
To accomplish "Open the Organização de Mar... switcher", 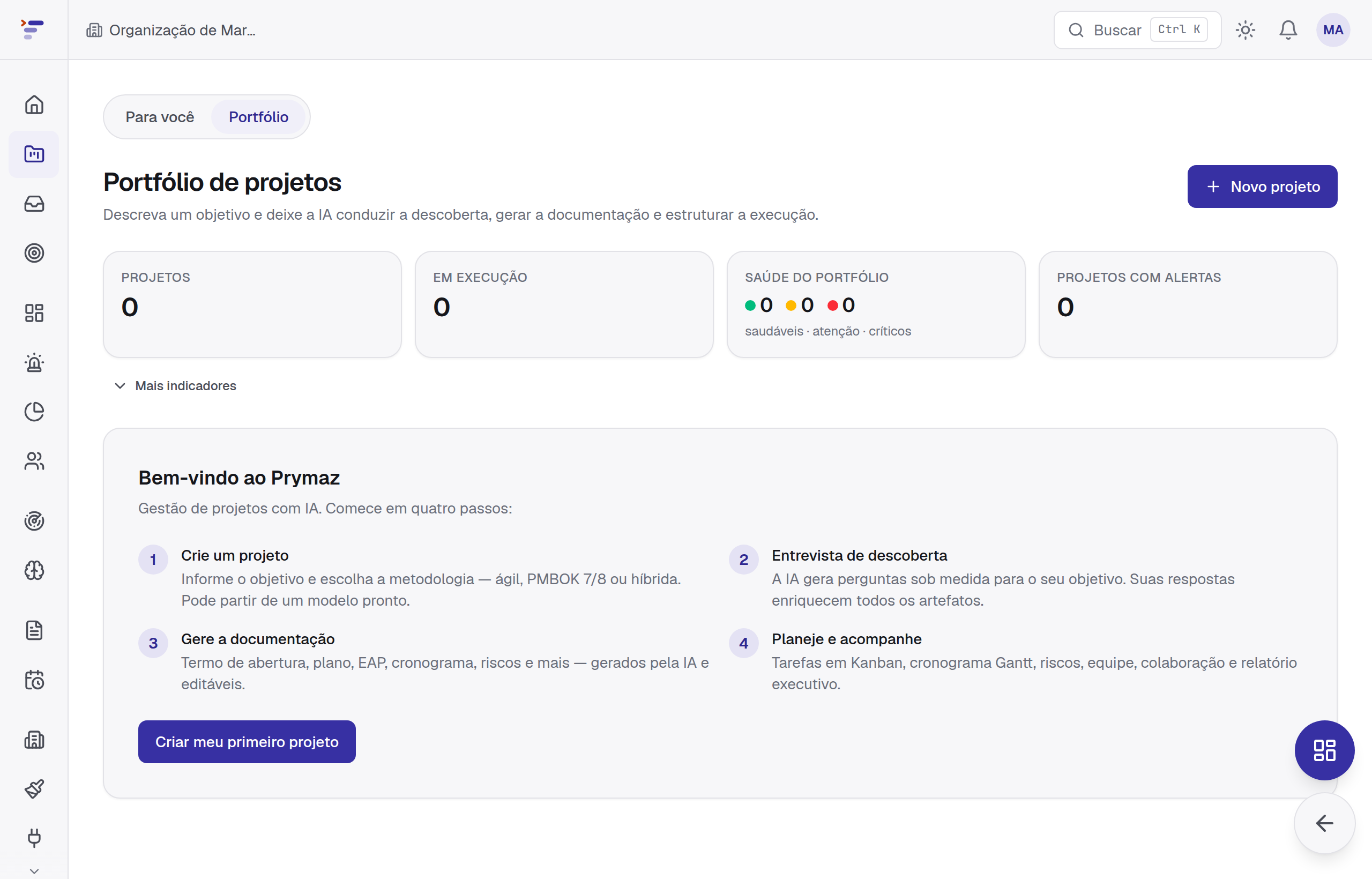I will point(171,30).
